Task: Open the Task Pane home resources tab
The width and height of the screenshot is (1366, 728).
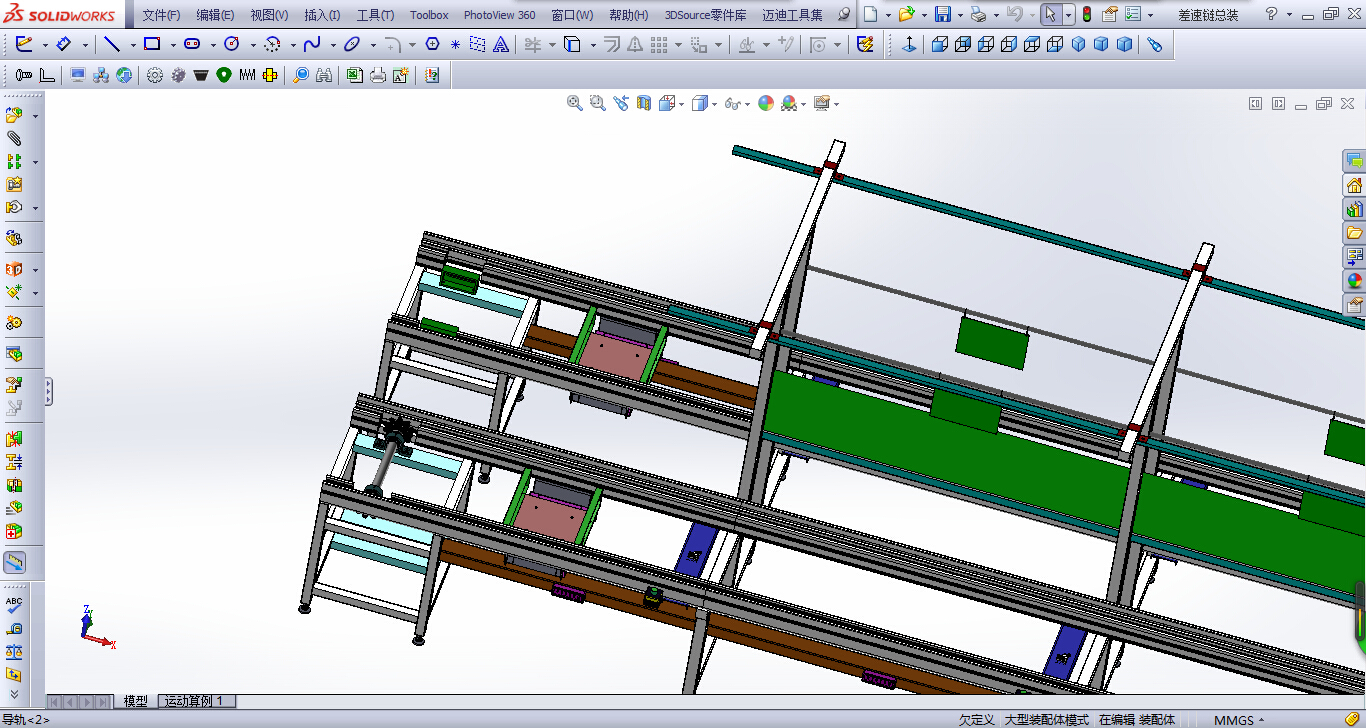Action: (1354, 185)
